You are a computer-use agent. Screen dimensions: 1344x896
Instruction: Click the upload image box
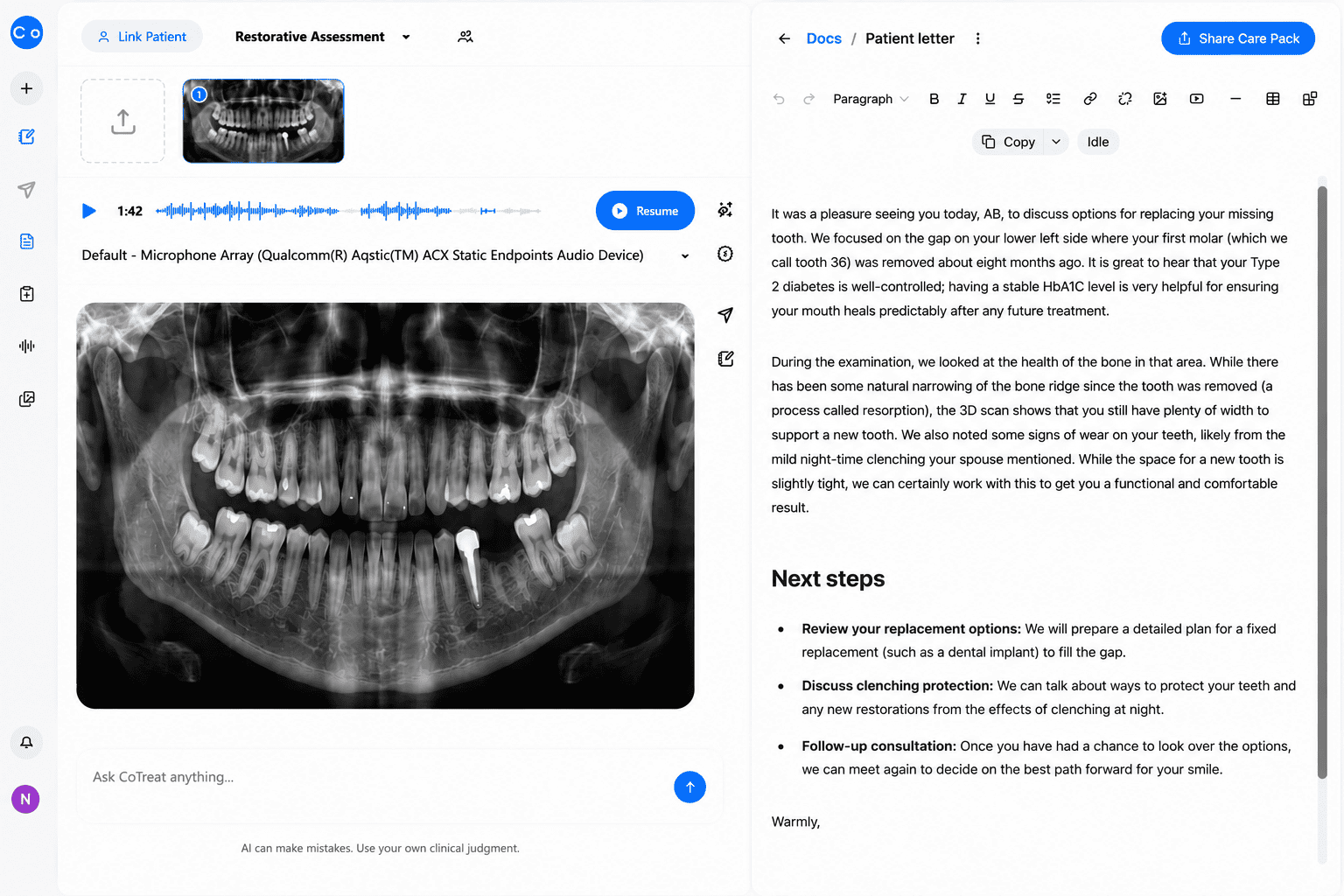coord(122,121)
